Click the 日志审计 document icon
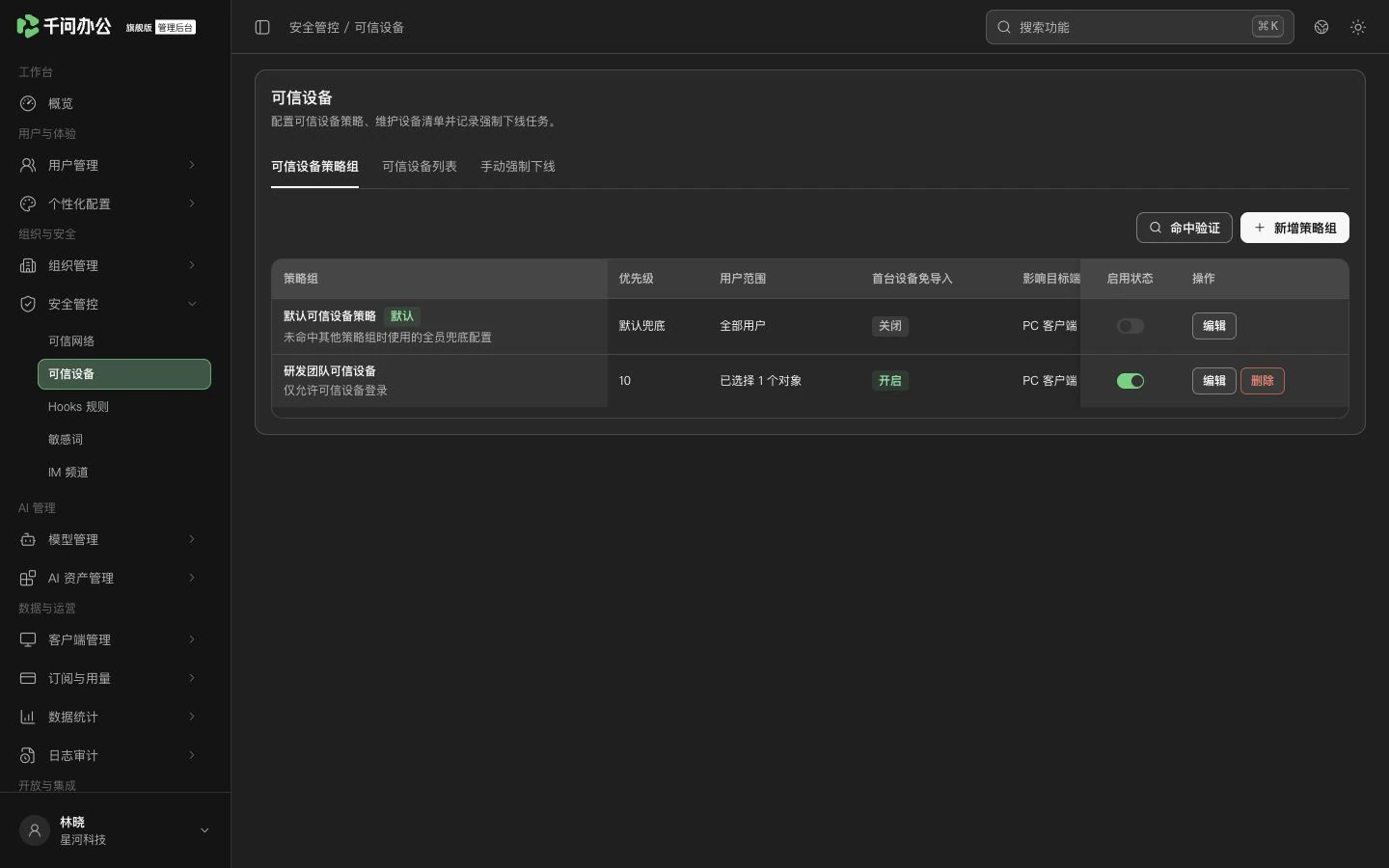This screenshot has width=1389, height=868. pyautogui.click(x=28, y=755)
